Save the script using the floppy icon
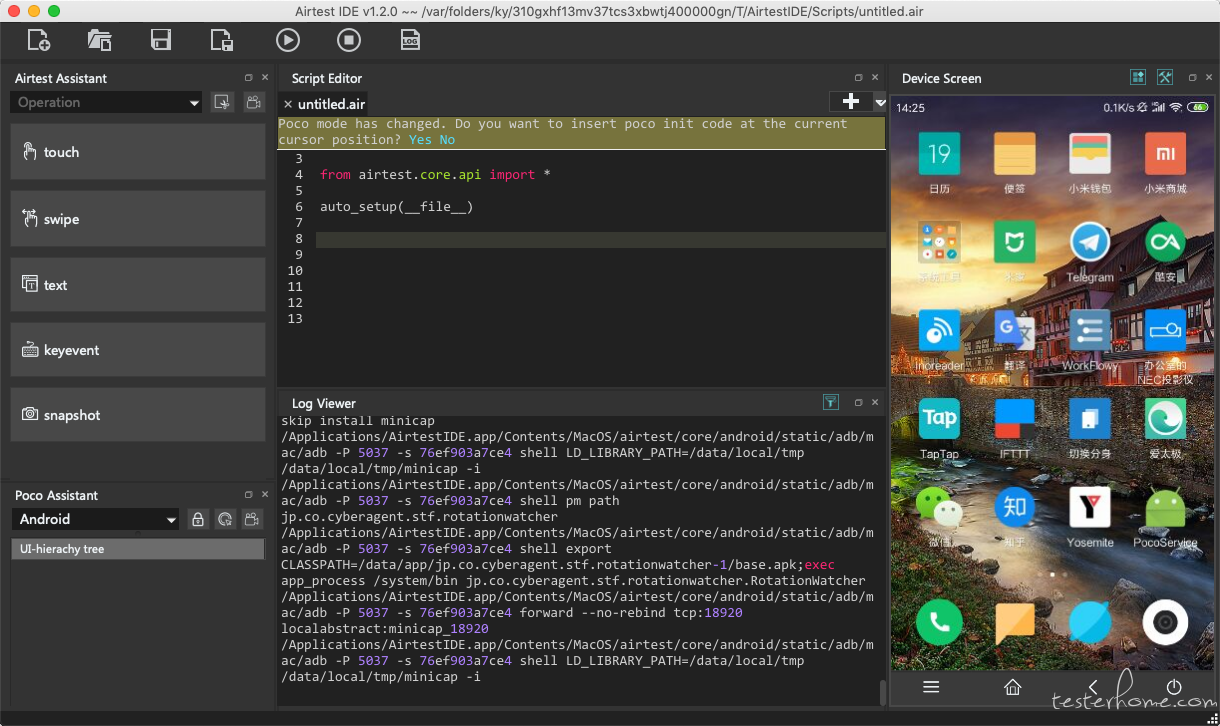1220x726 pixels. tap(160, 40)
